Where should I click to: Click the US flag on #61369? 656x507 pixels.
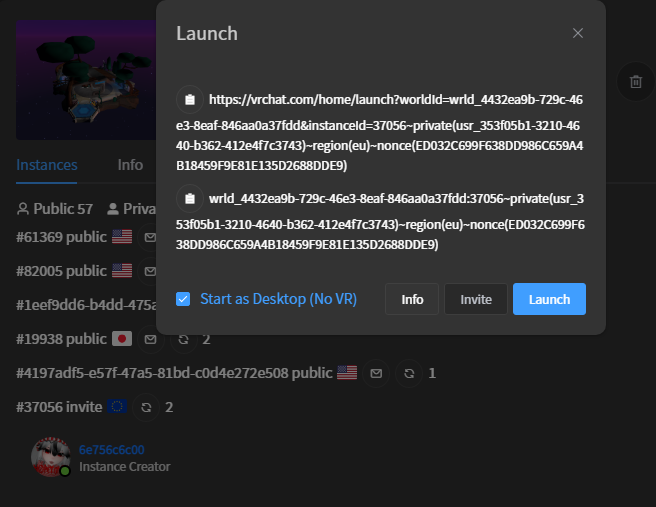[x=122, y=237]
